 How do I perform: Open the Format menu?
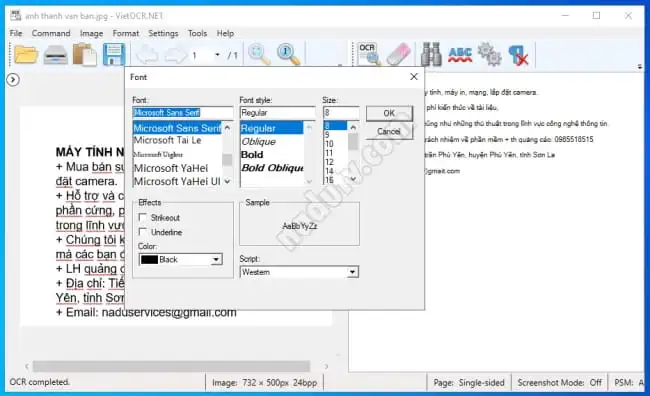(126, 33)
